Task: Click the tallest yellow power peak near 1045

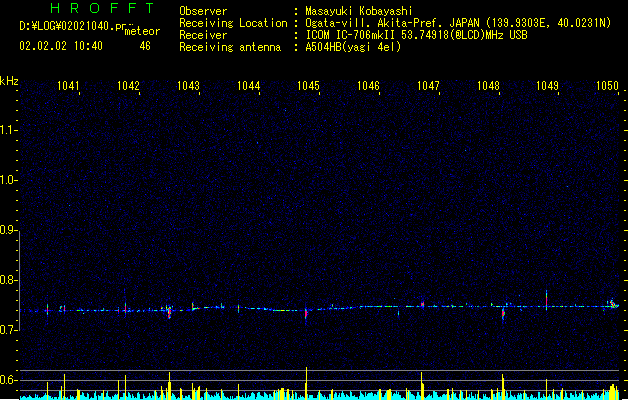Action: click(306, 382)
